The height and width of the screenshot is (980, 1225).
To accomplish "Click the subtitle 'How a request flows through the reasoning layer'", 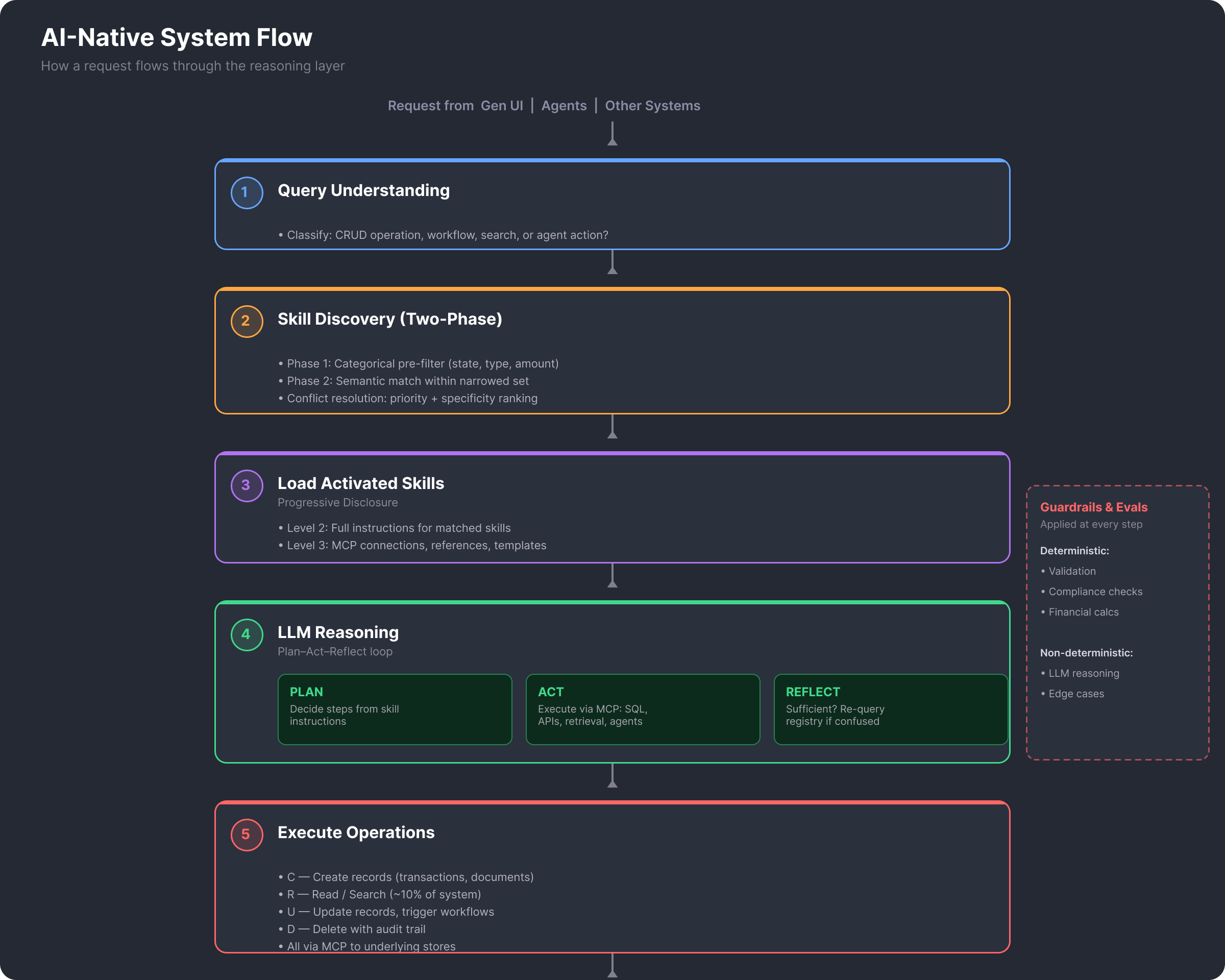I will 192,66.
